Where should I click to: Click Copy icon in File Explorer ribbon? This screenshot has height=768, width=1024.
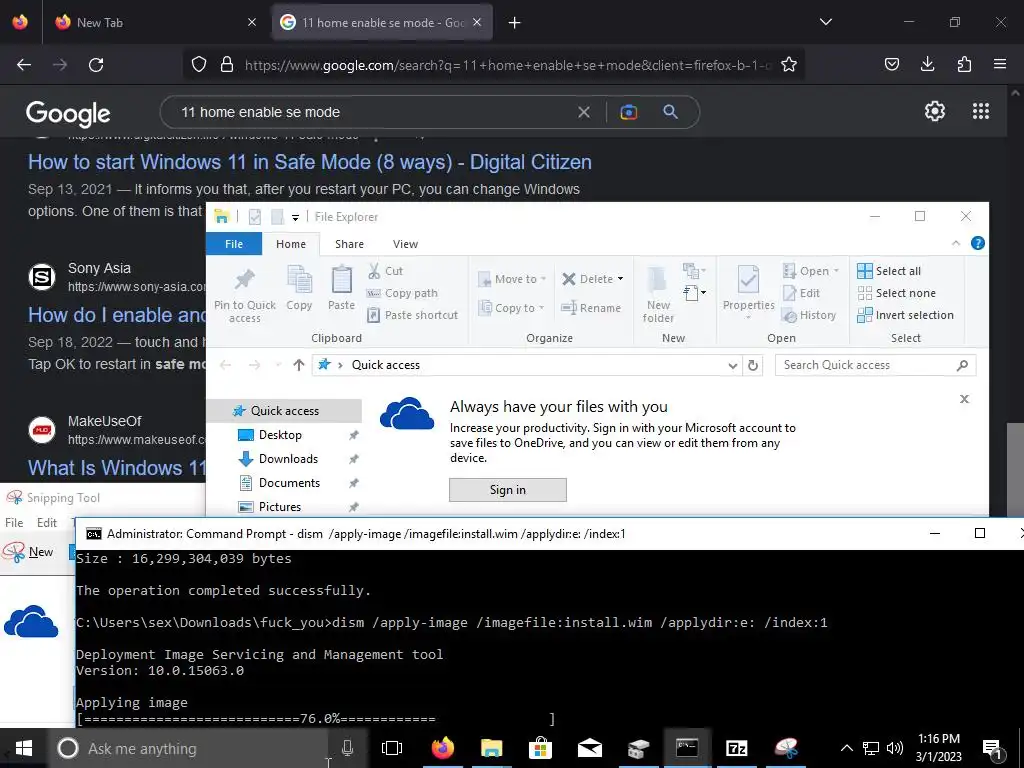(x=299, y=288)
